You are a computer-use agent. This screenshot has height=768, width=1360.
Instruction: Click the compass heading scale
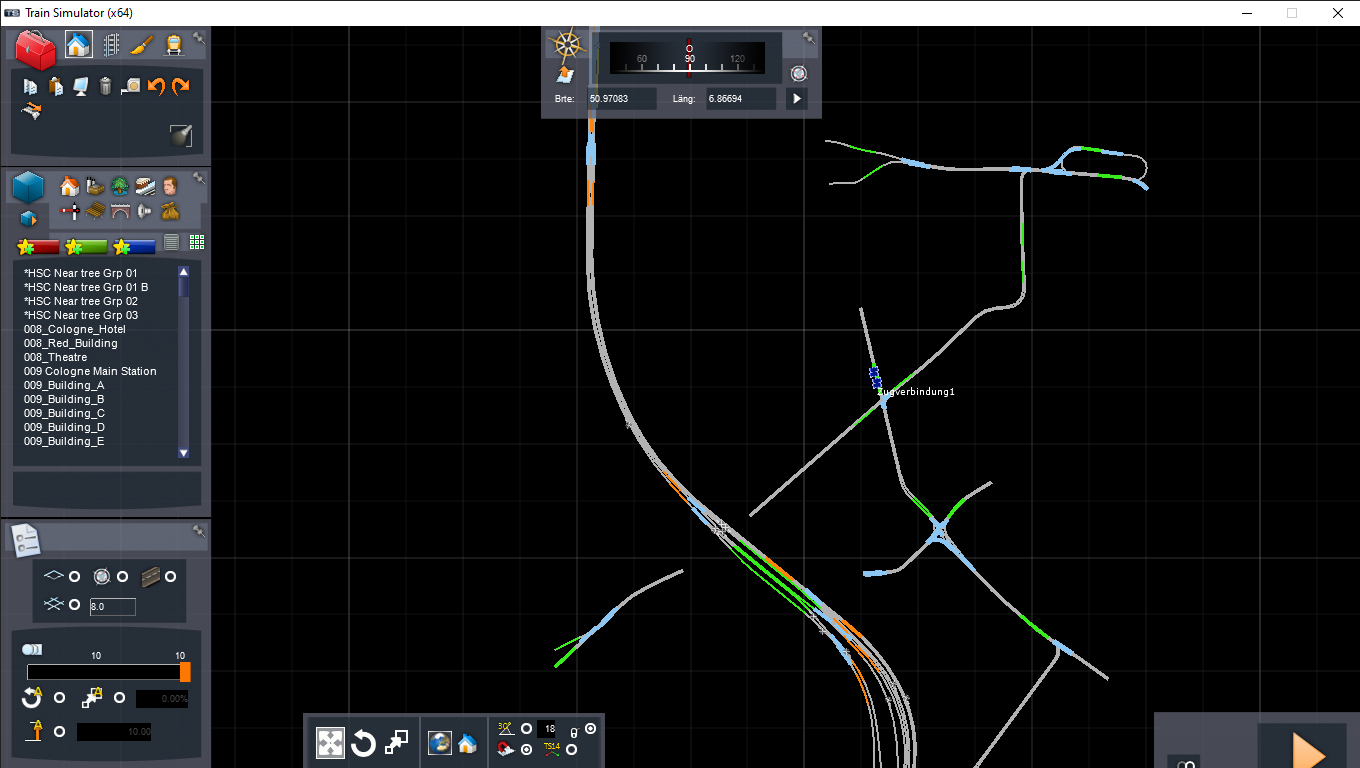(689, 60)
